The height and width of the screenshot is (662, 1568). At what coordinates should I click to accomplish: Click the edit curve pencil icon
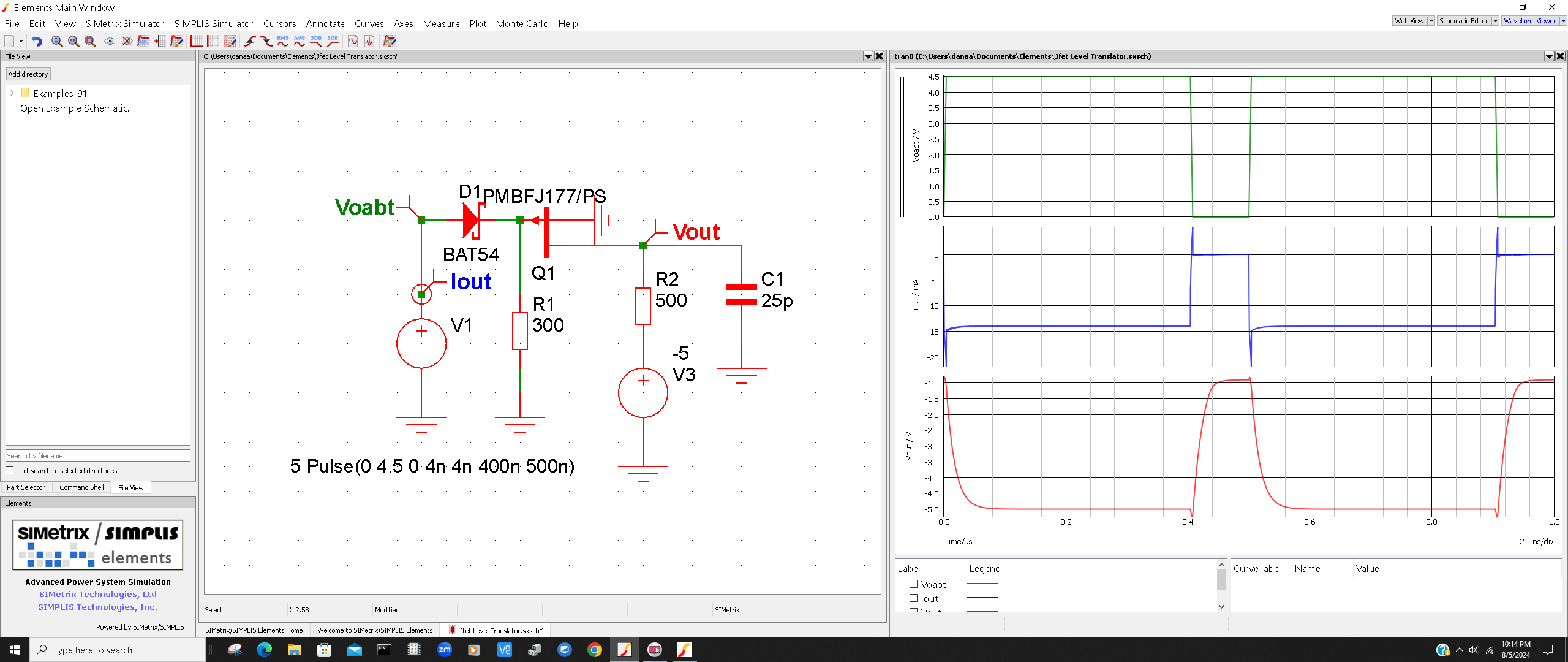176,41
